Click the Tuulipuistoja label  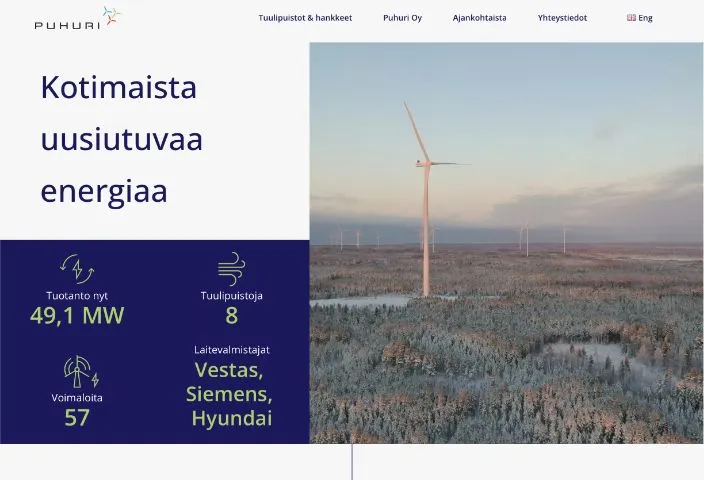click(x=232, y=296)
